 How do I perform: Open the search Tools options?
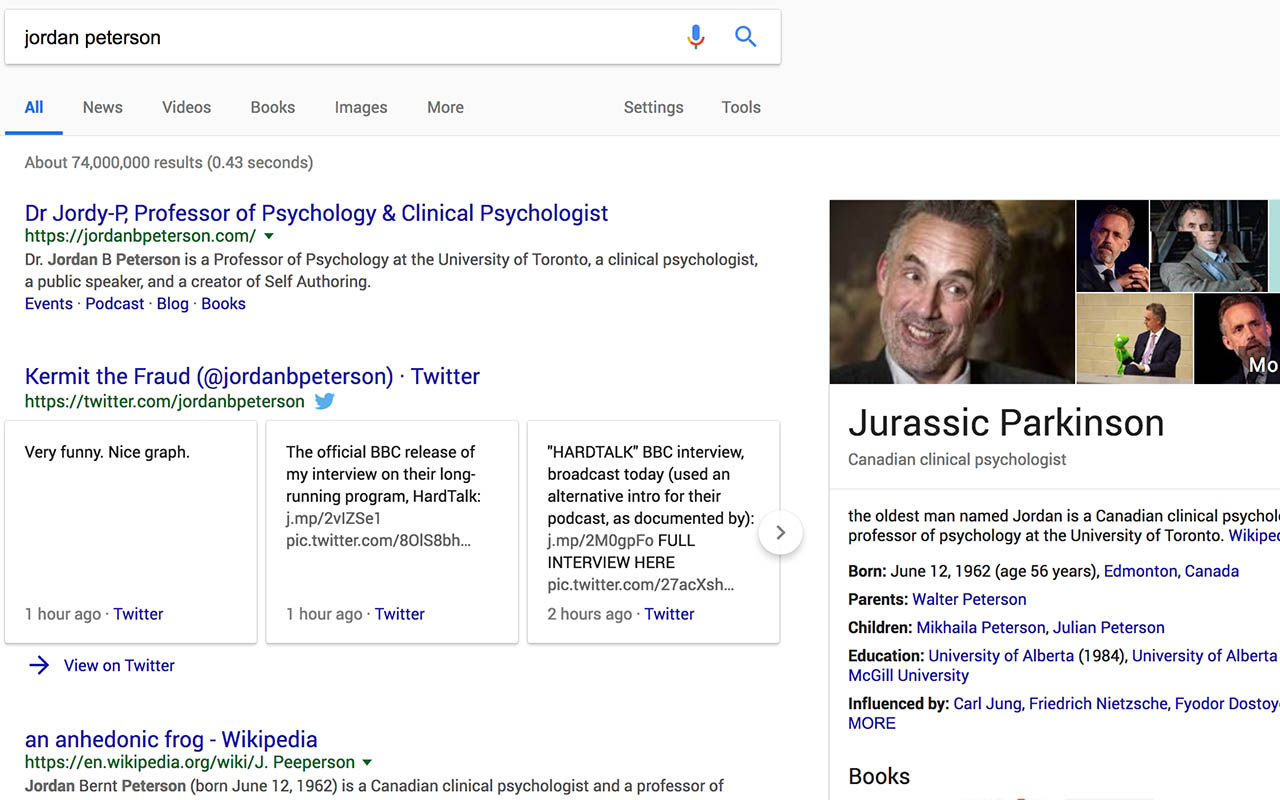pos(741,107)
